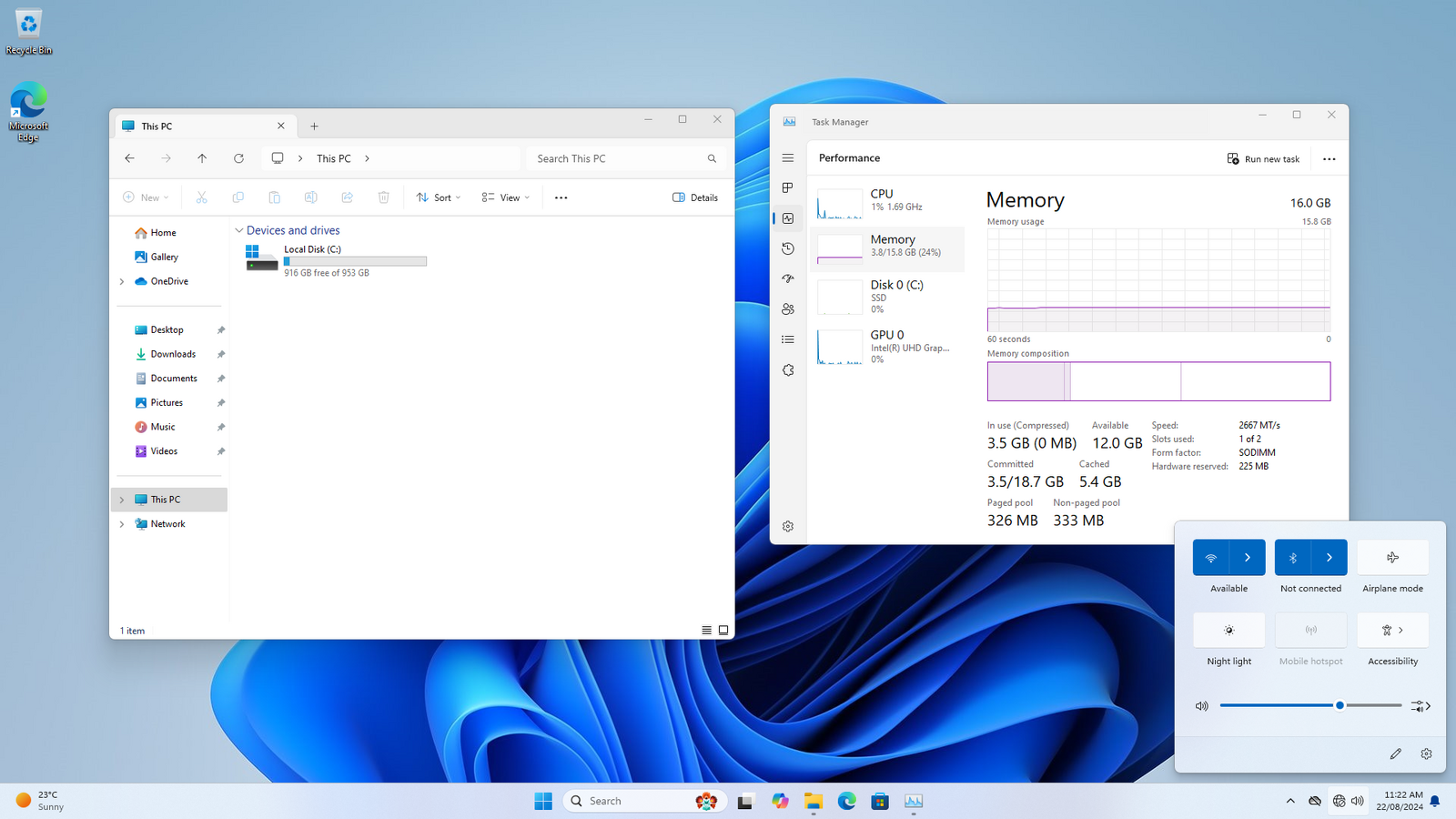This screenshot has height=819, width=1456.
Task: Open Details list icon in Task Manager
Action: click(788, 339)
